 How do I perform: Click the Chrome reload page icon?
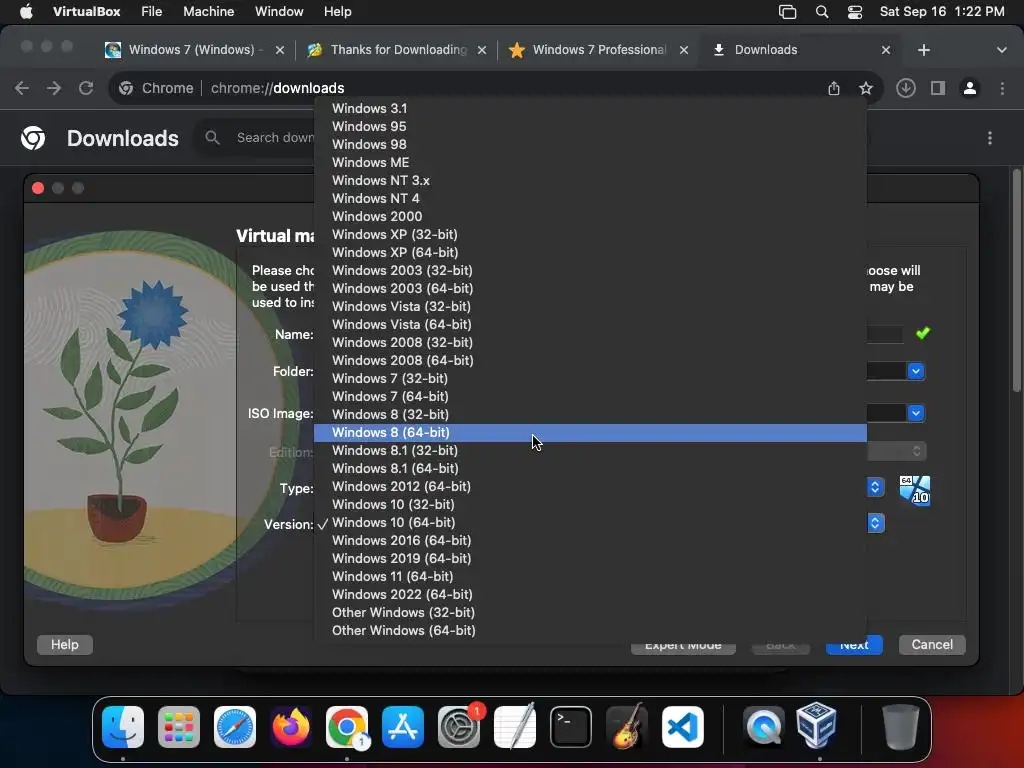click(86, 88)
